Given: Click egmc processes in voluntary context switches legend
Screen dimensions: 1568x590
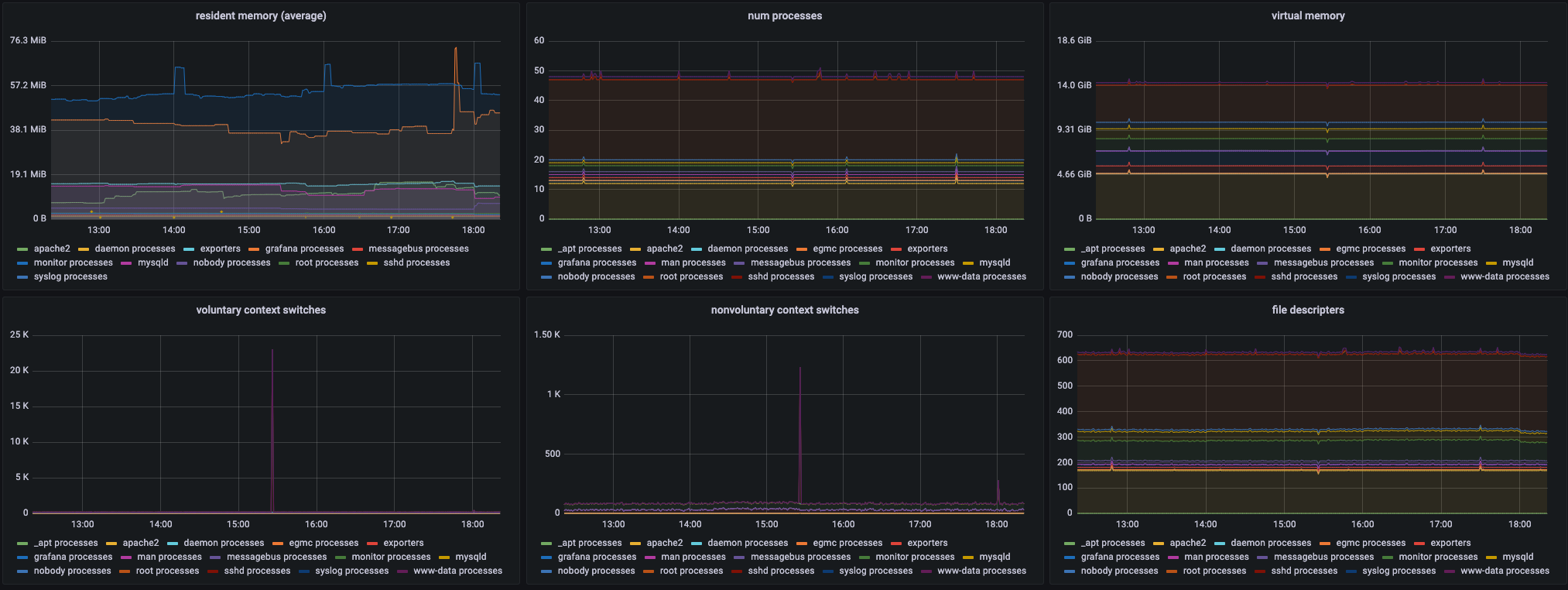Looking at the screenshot, I should [324, 543].
